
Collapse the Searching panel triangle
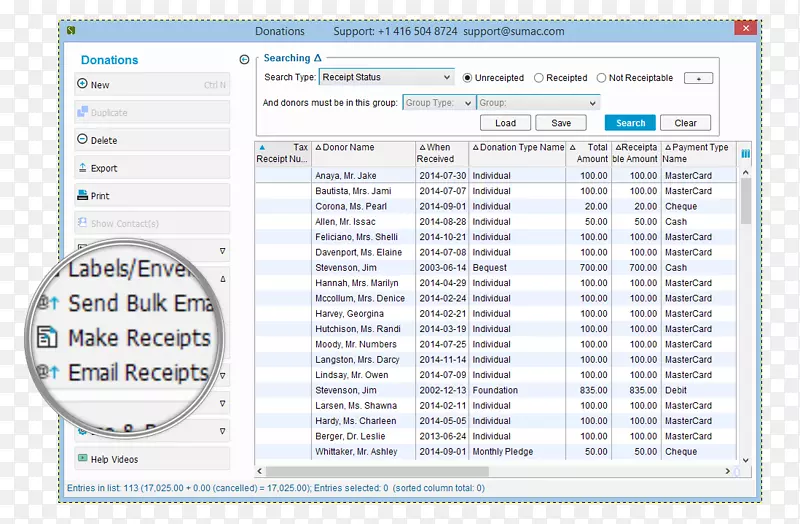318,59
